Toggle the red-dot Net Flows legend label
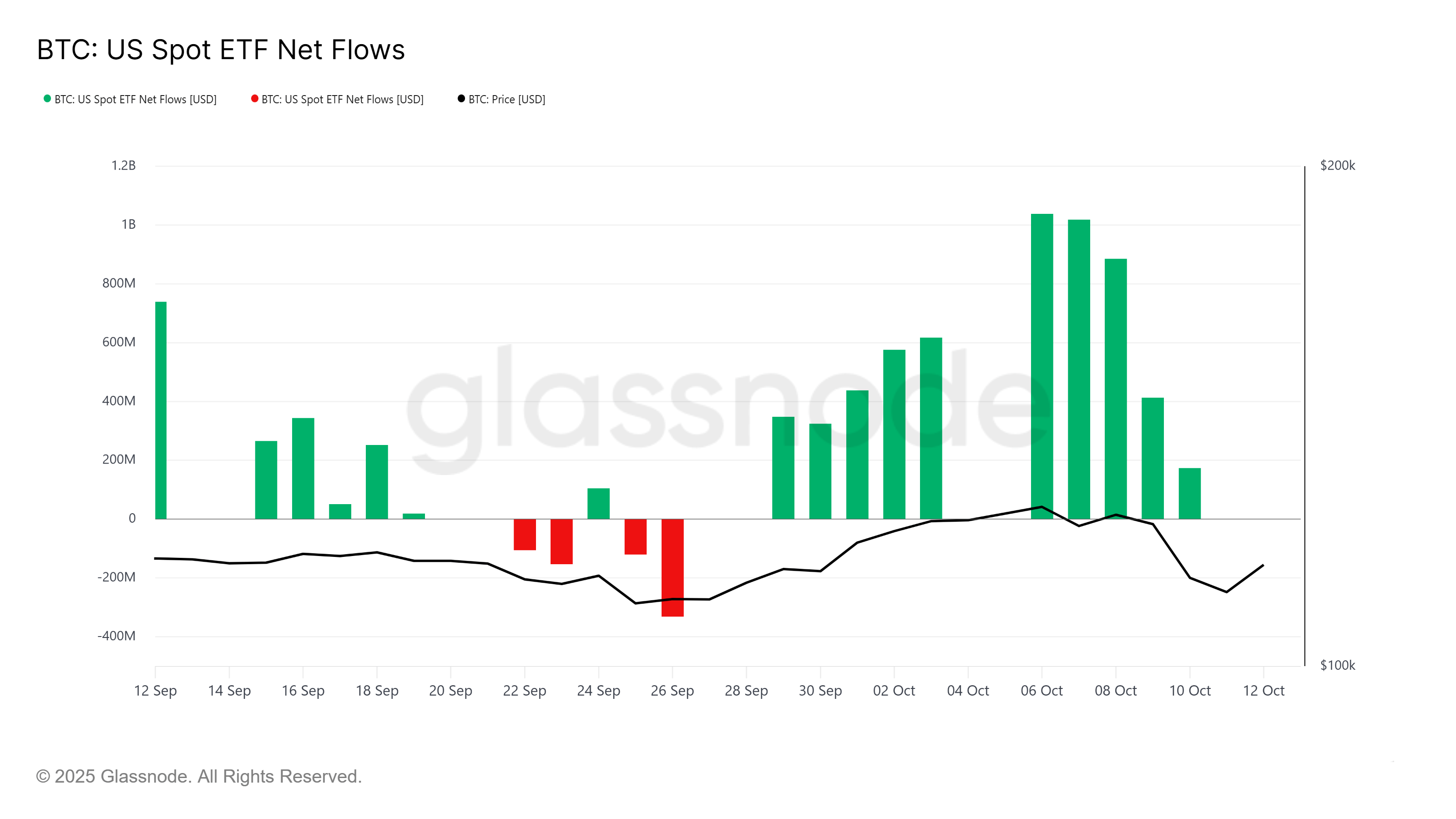Image resolution: width=1456 pixels, height=819 pixels. (x=343, y=100)
